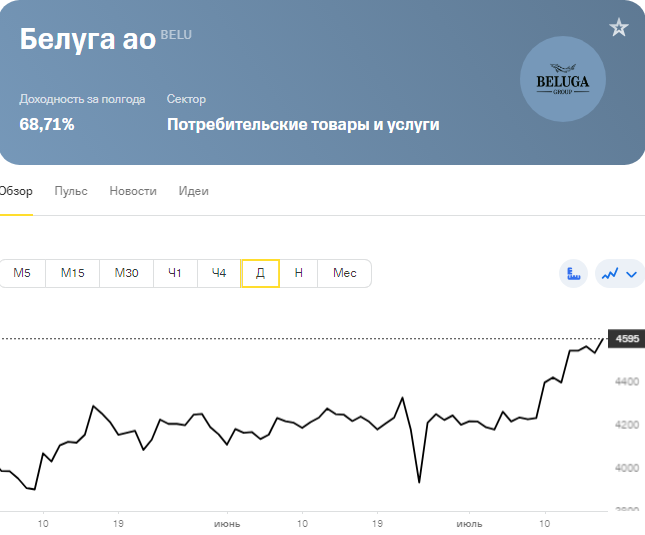The width and height of the screenshot is (645, 535).
Task: Click the Beluga Group logo
Action: point(563,79)
